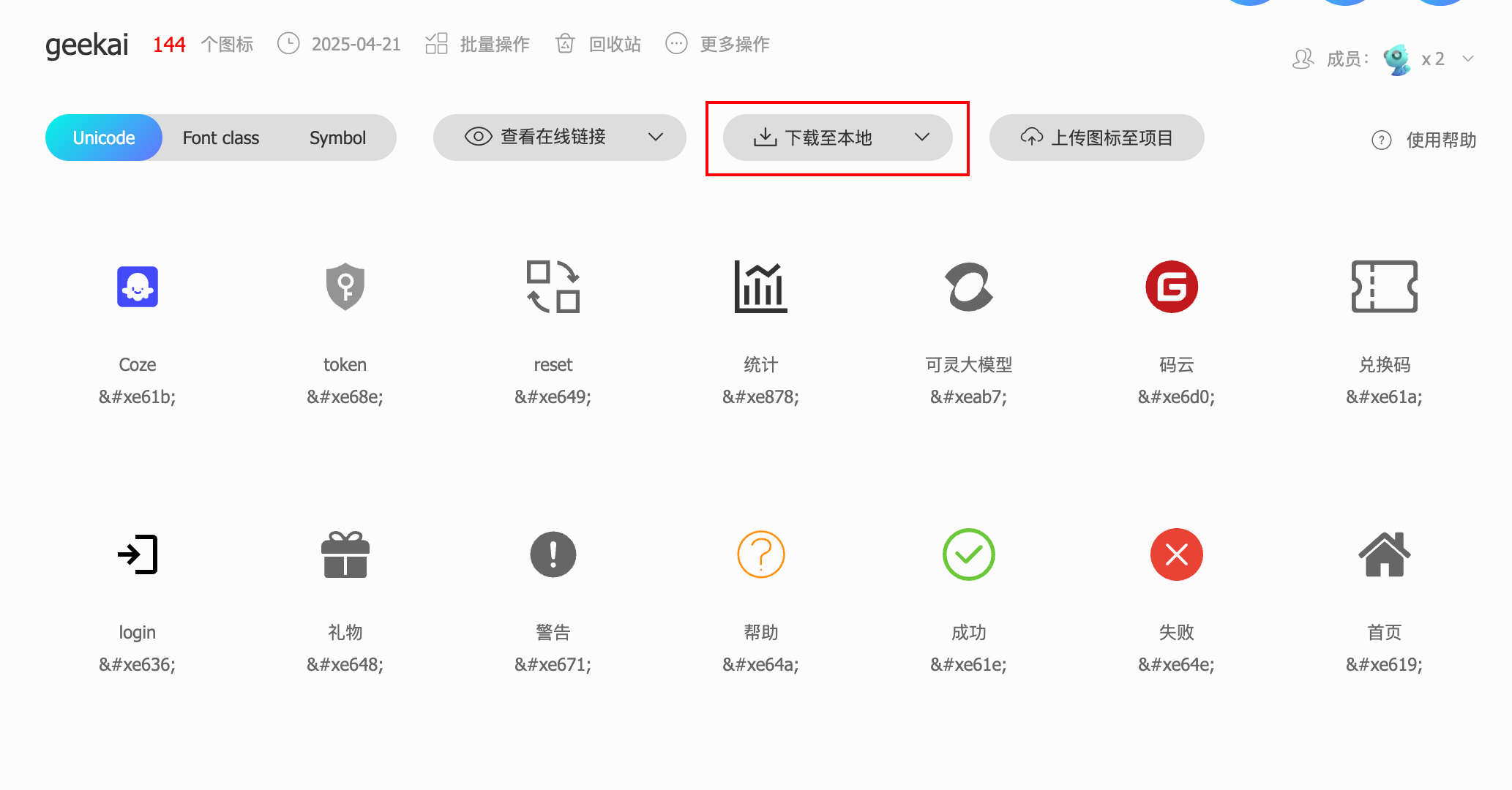Click the 统计 bar chart icon
This screenshot has height=790, width=1512.
click(x=760, y=287)
